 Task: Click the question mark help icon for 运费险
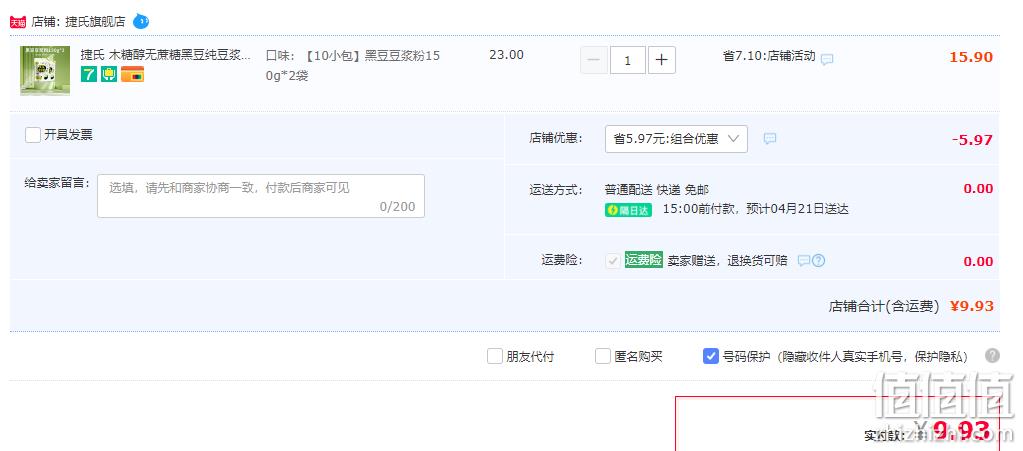[x=819, y=260]
